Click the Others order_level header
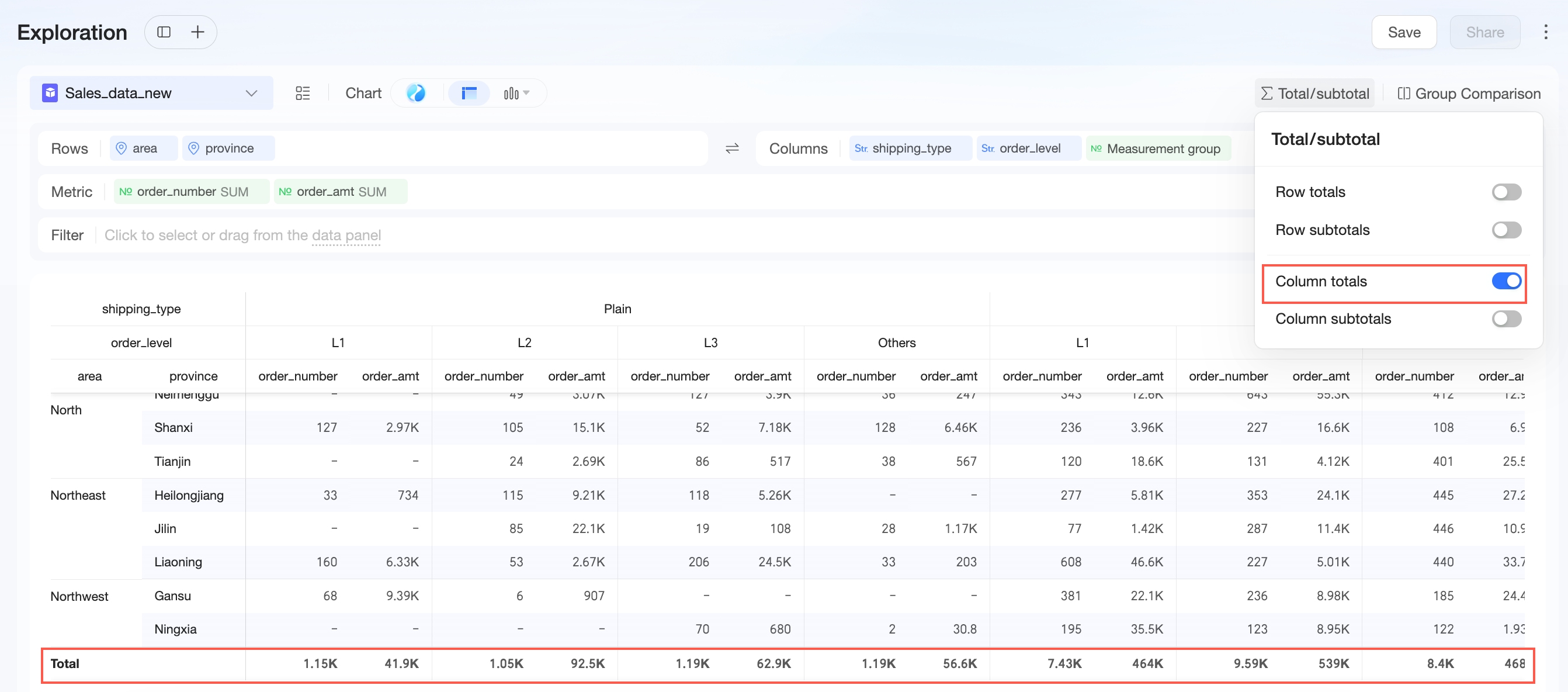The height and width of the screenshot is (692, 1568). pos(897,342)
